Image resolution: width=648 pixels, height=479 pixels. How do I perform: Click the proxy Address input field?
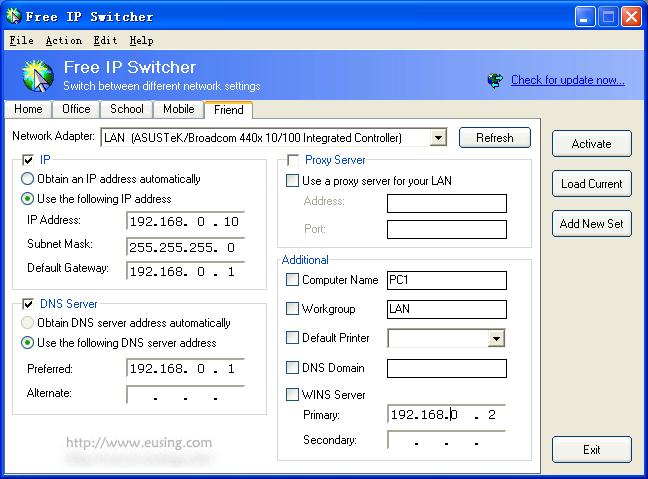tap(446, 202)
